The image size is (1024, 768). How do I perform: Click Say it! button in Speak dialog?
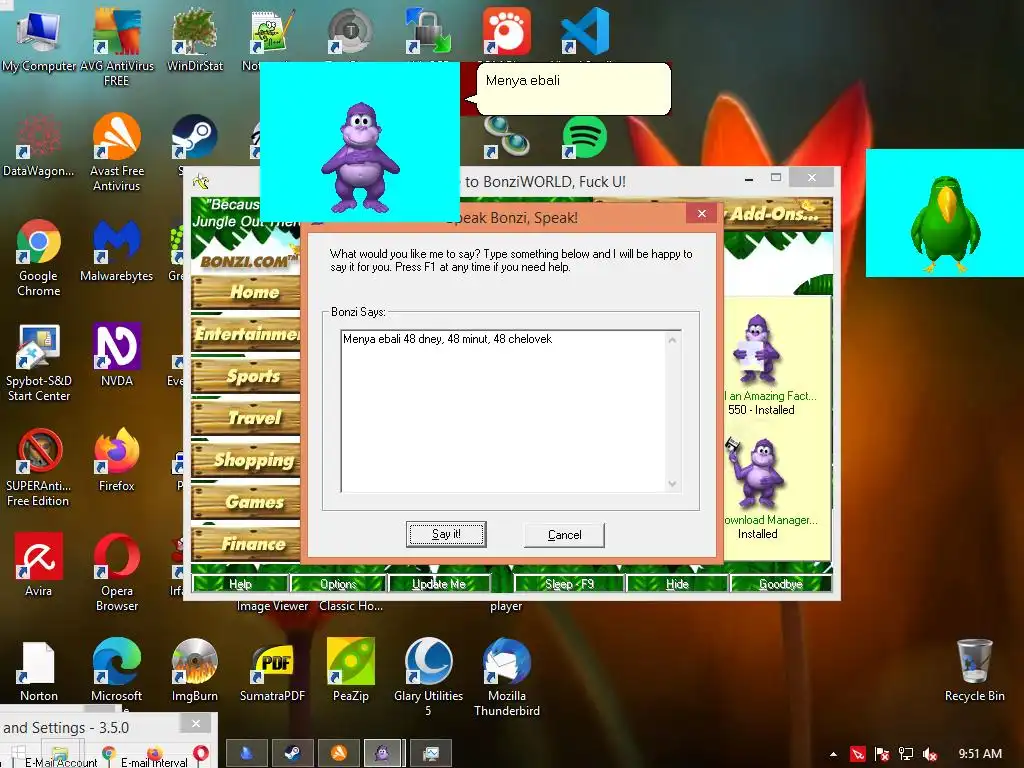(x=446, y=534)
